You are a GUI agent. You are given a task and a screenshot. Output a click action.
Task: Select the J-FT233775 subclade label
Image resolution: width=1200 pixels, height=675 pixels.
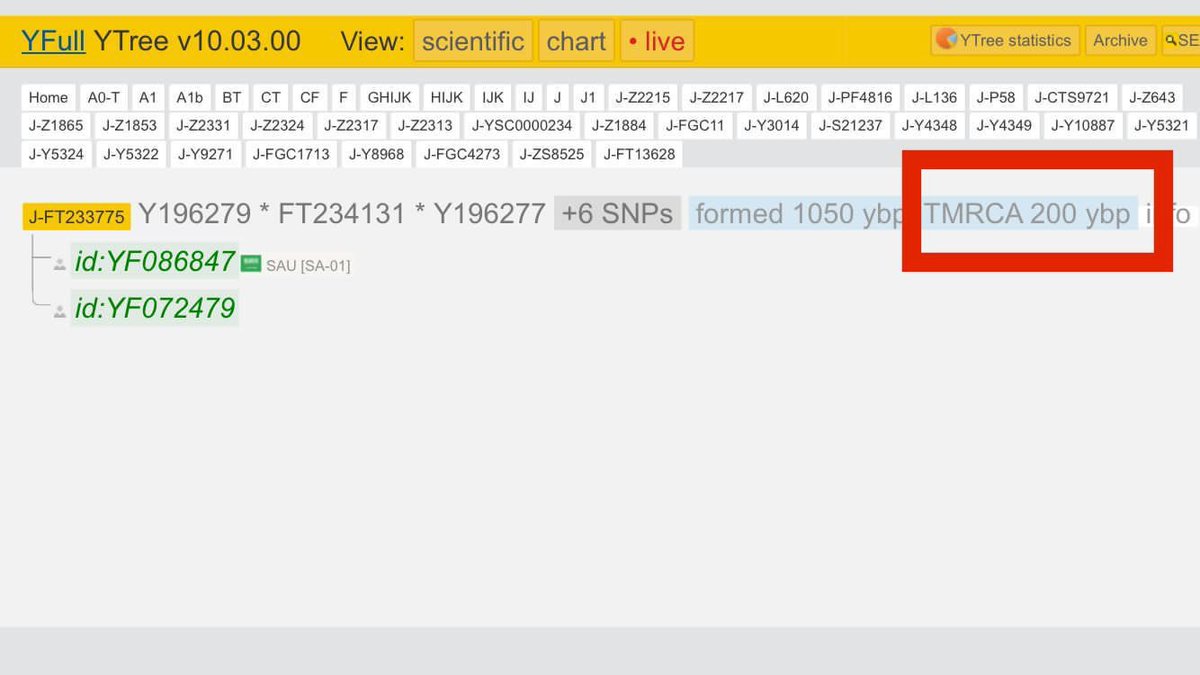(x=77, y=216)
